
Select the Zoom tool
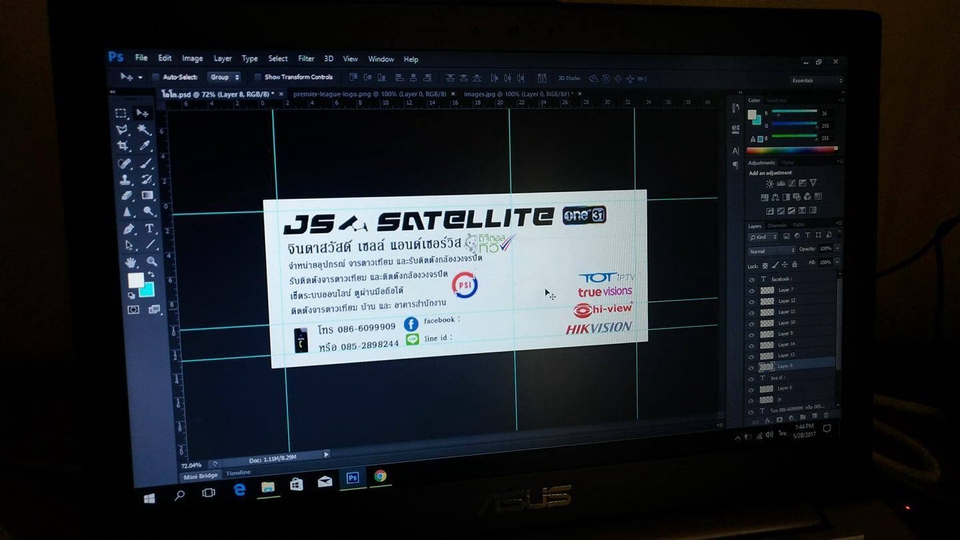click(152, 261)
